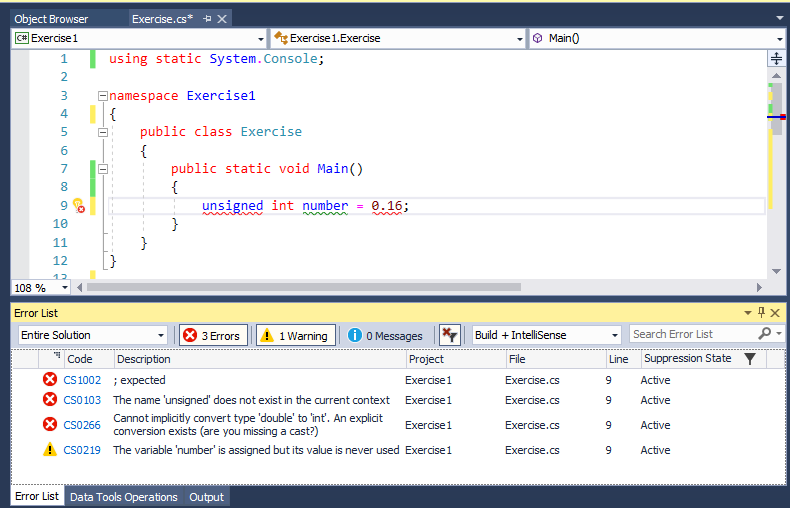The width and height of the screenshot is (790, 508).
Task: Sort by the File column header
Action: pyautogui.click(x=555, y=359)
